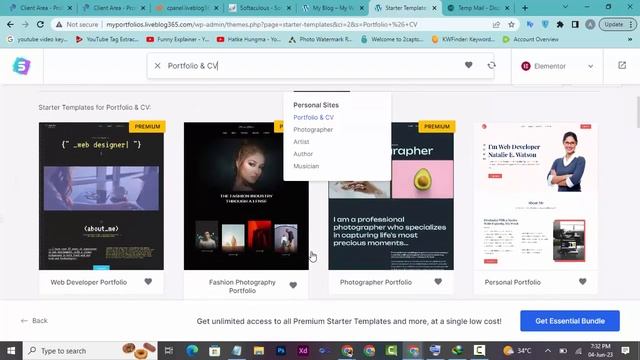640x360 pixels.
Task: Go Back using the bottom left link
Action: 34,321
